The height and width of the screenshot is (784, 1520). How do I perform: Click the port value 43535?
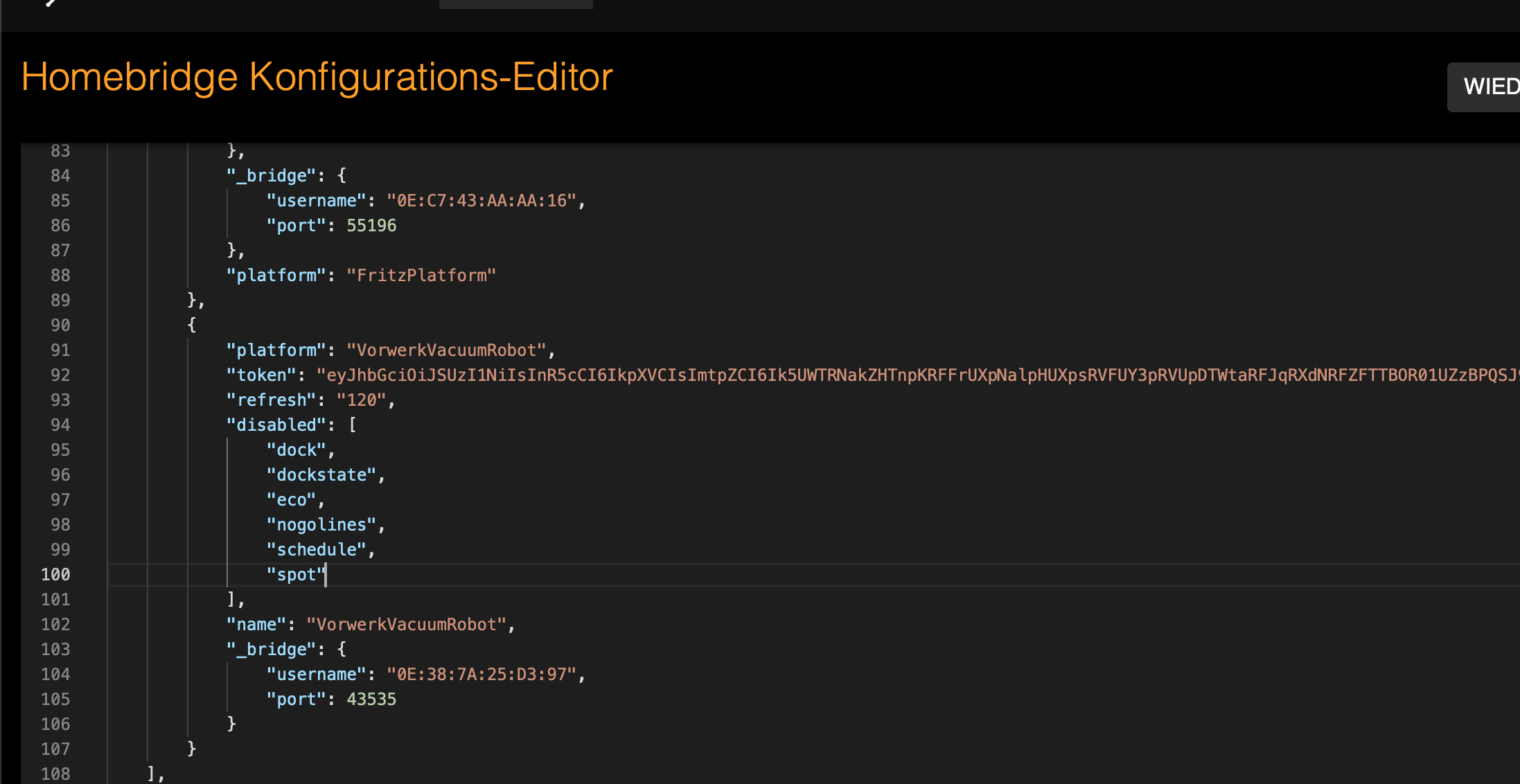pos(371,700)
